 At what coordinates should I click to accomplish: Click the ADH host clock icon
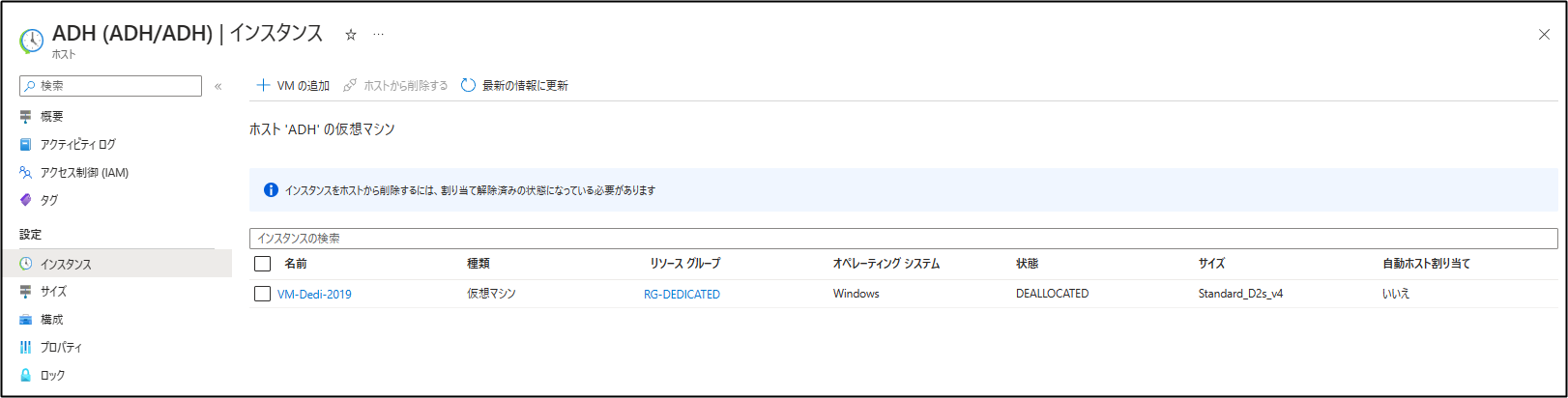click(x=31, y=41)
